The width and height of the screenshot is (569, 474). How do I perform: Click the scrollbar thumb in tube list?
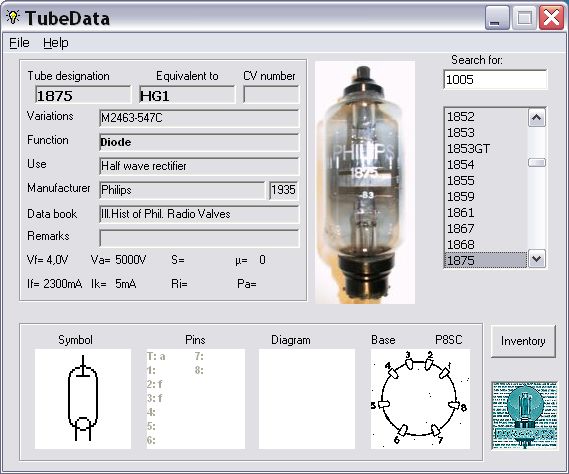click(x=537, y=163)
